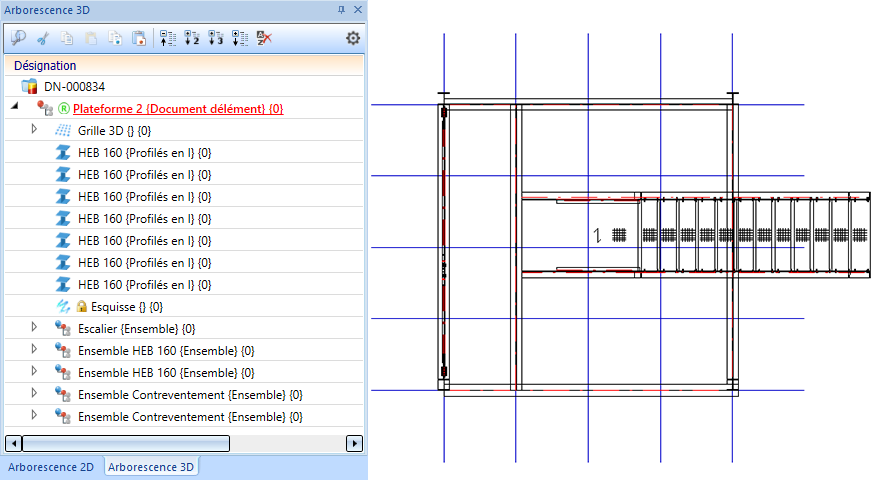Image resolution: width=882 pixels, height=480 pixels.
Task: Select 'Escalier {Ensemble} {0}' row text
Action: (x=137, y=329)
